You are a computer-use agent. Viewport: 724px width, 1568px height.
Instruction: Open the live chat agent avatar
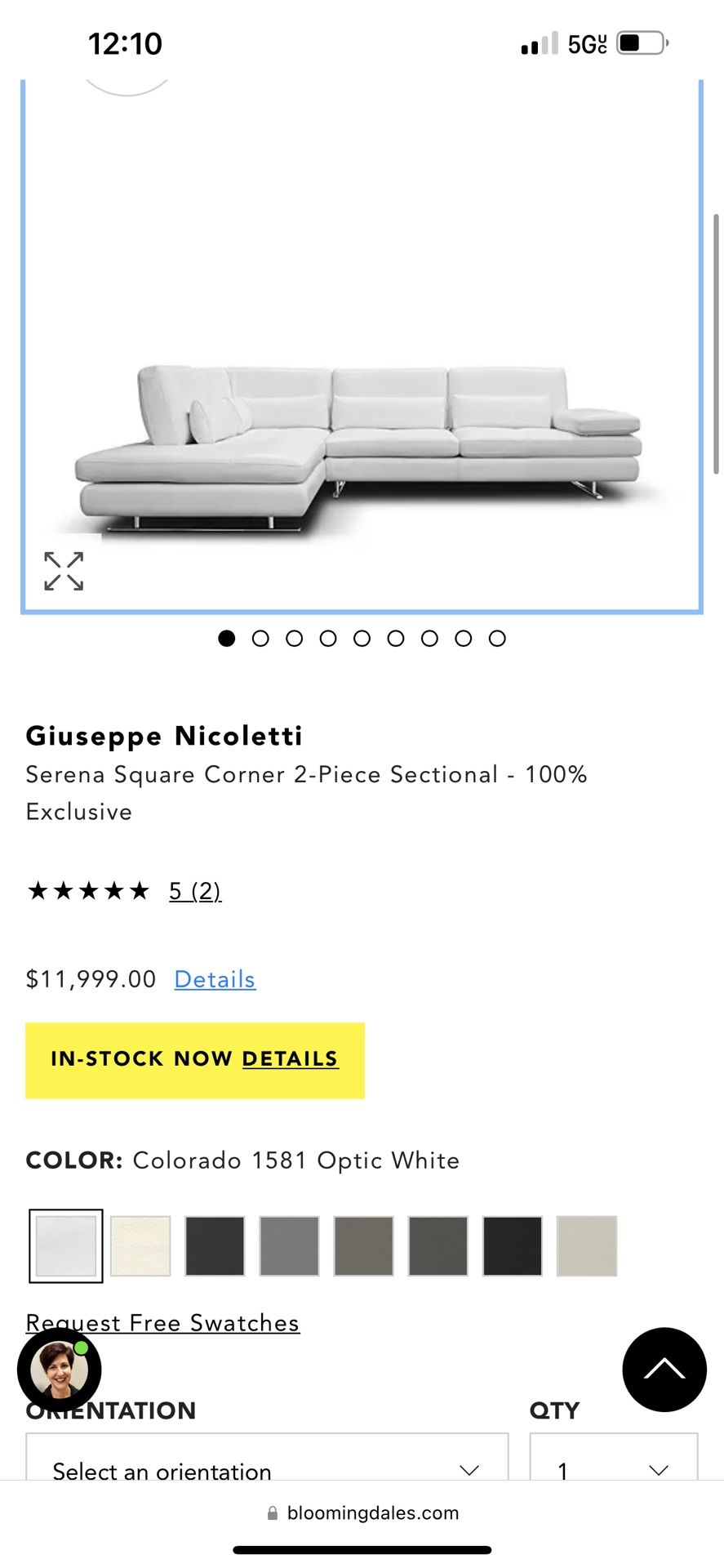coord(59,1370)
